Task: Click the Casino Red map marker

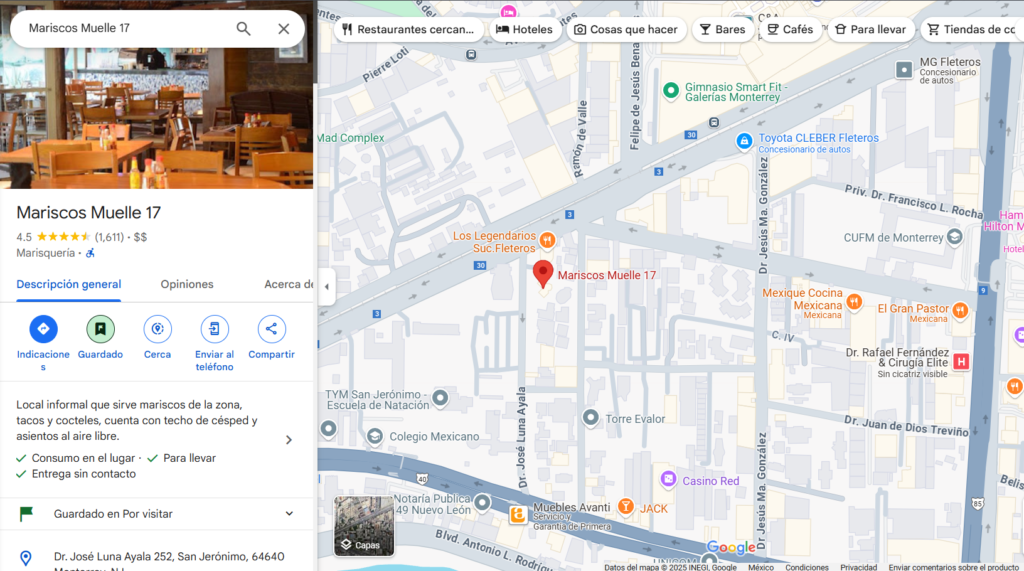Action: click(x=669, y=481)
